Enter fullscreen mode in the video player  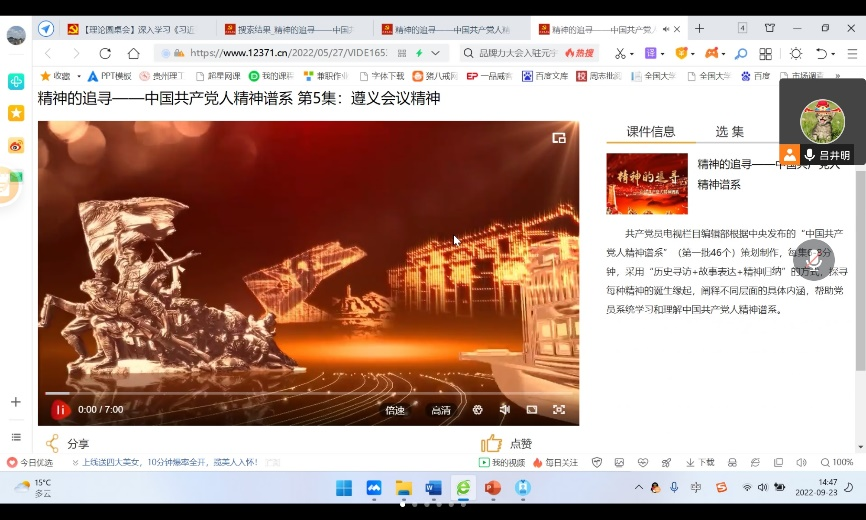pyautogui.click(x=559, y=409)
